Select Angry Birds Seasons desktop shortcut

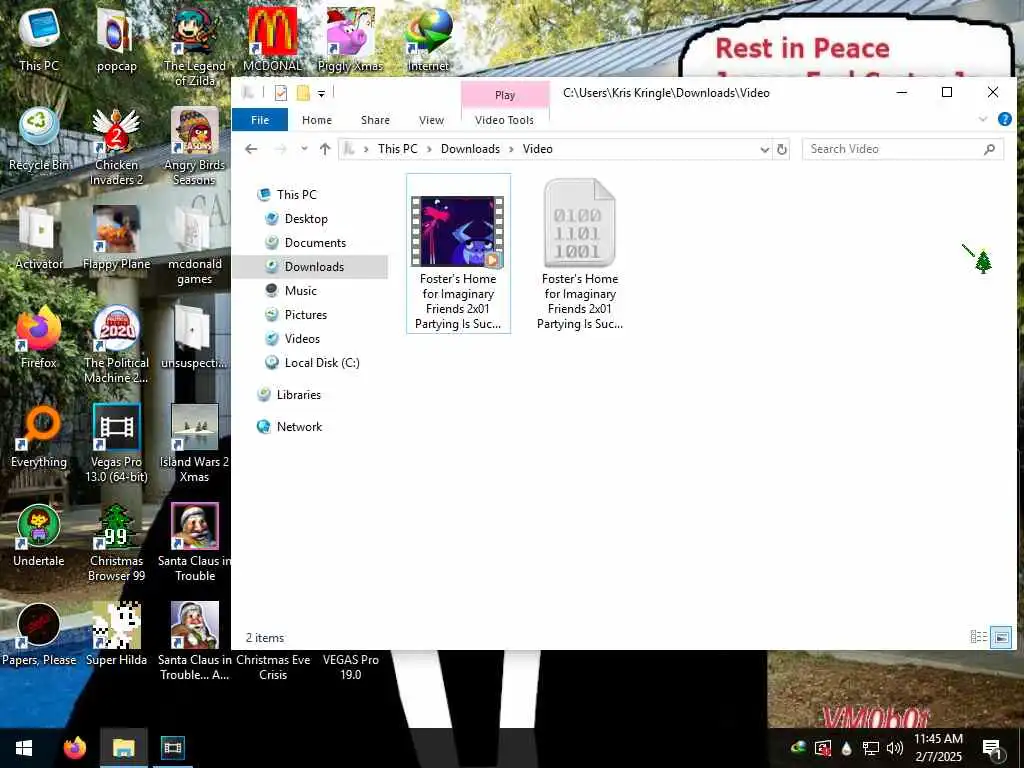pos(194,148)
